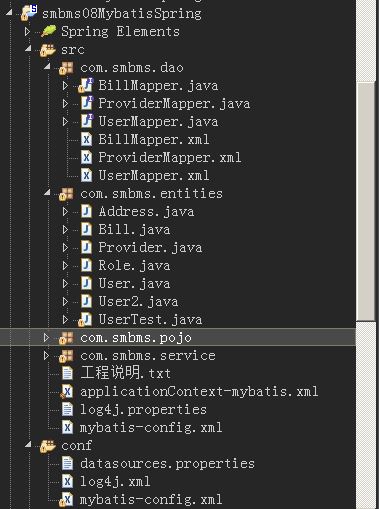The image size is (379, 509).
Task: Expand Provider.java to show members
Action: (65, 248)
